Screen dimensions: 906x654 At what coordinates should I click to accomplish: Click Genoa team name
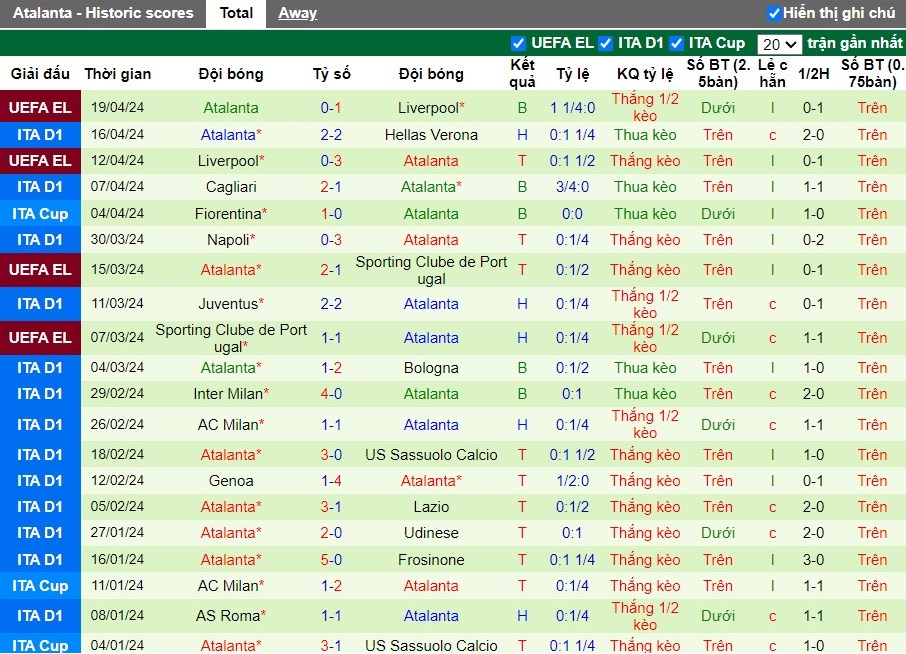pos(231,481)
